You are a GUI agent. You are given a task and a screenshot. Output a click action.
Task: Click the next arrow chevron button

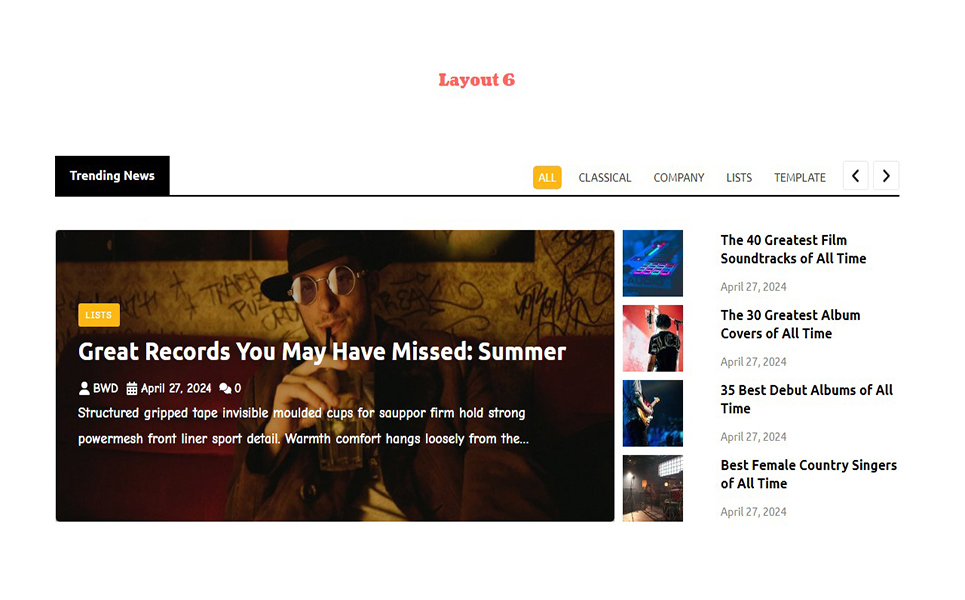[886, 176]
